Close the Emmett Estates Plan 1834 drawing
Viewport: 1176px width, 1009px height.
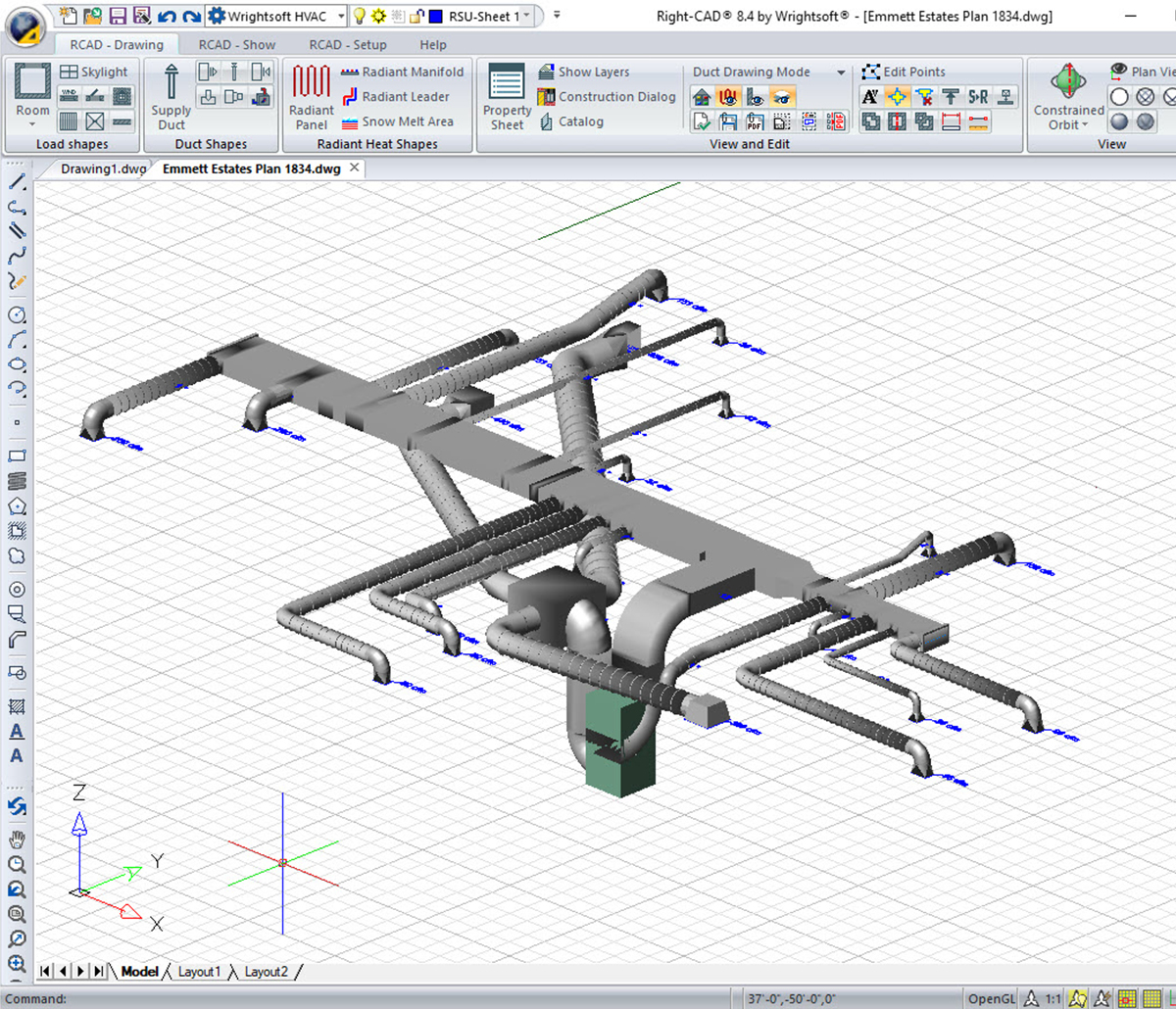[354, 168]
